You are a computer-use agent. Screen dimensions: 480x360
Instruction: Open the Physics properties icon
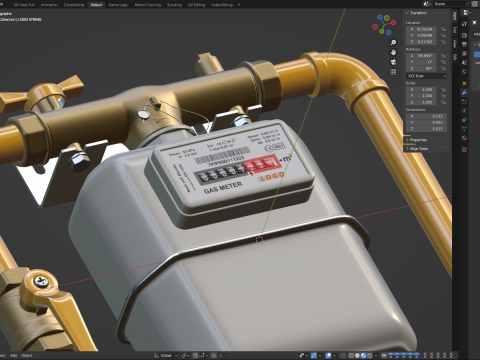click(464, 111)
